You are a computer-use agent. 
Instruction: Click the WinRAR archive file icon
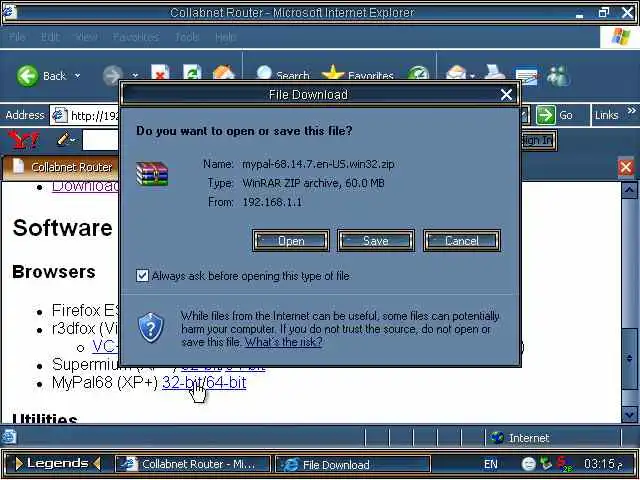(152, 174)
